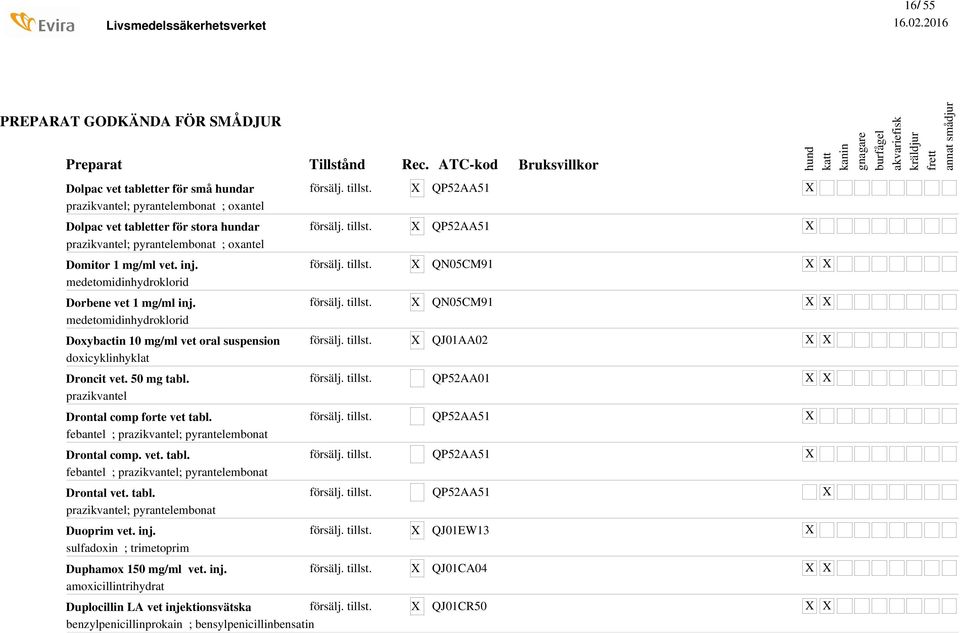Check the Rec. box for Droncit vet.
Image resolution: width=960 pixels, height=633 pixels.
coord(416,378)
